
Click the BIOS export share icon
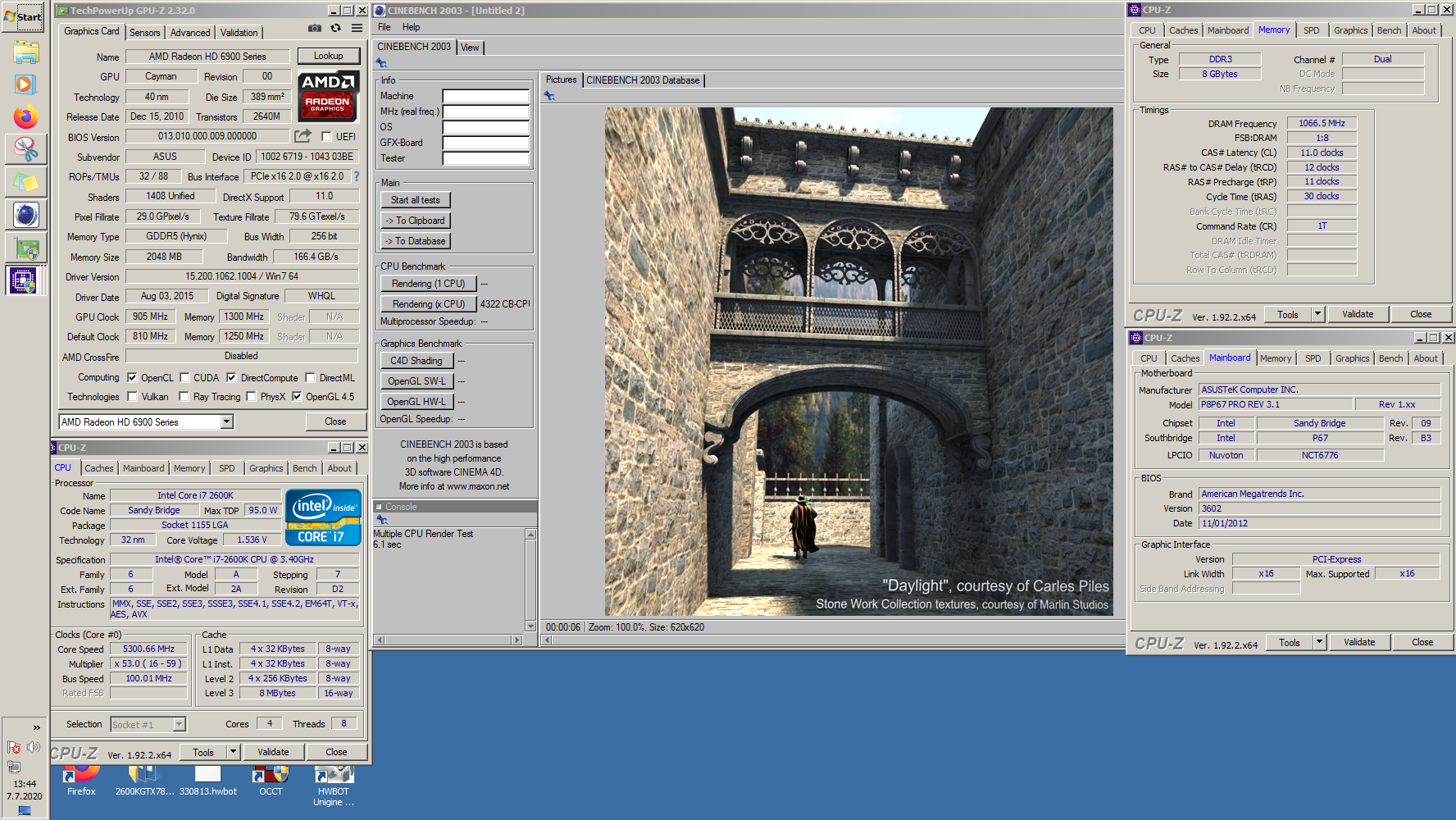click(303, 136)
